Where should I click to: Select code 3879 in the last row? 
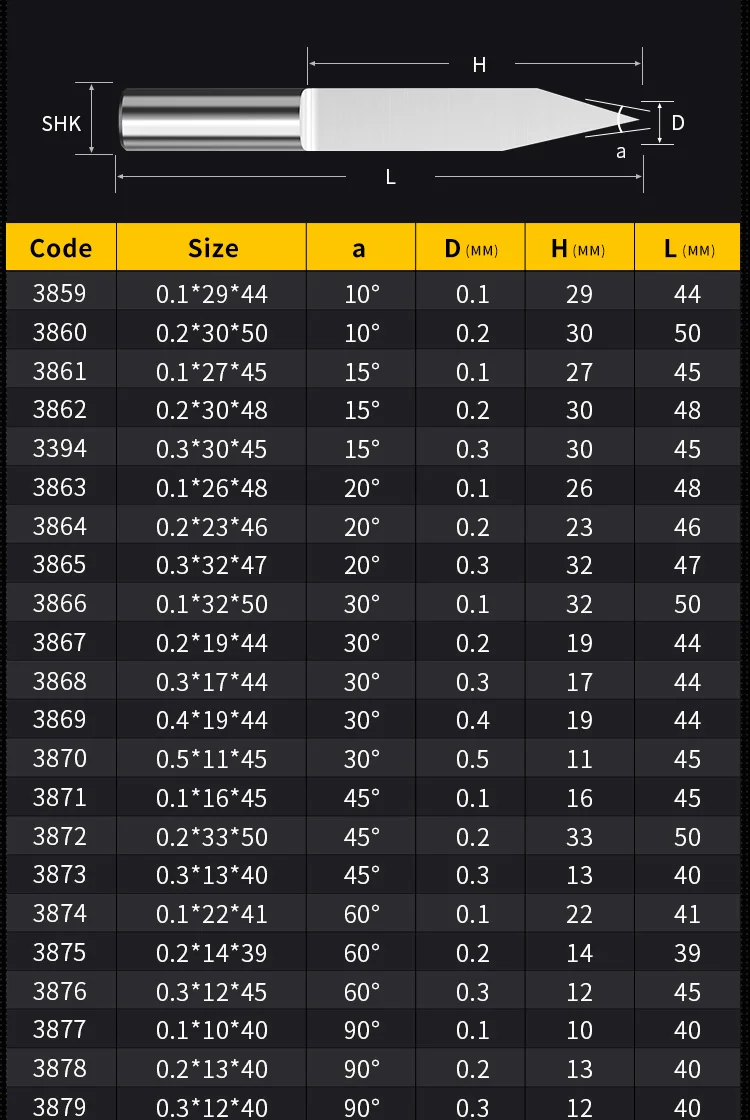pos(60,1106)
